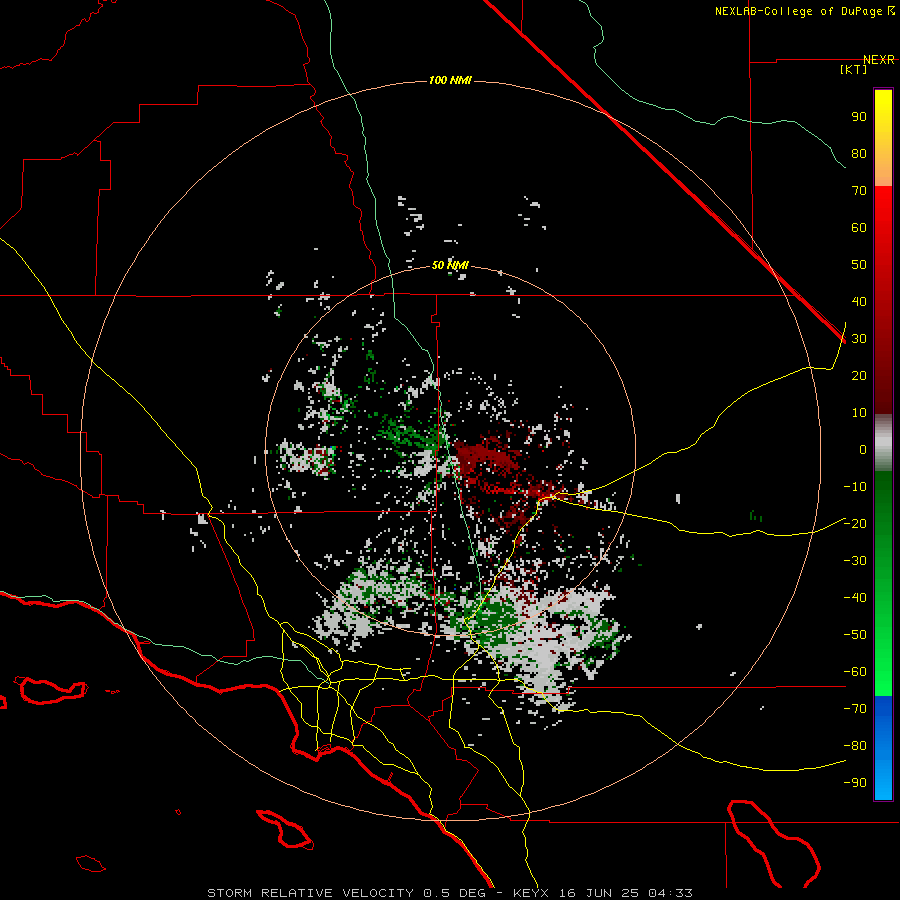Click the 50 NMI range ring label
The width and height of the screenshot is (900, 900).
[450, 265]
